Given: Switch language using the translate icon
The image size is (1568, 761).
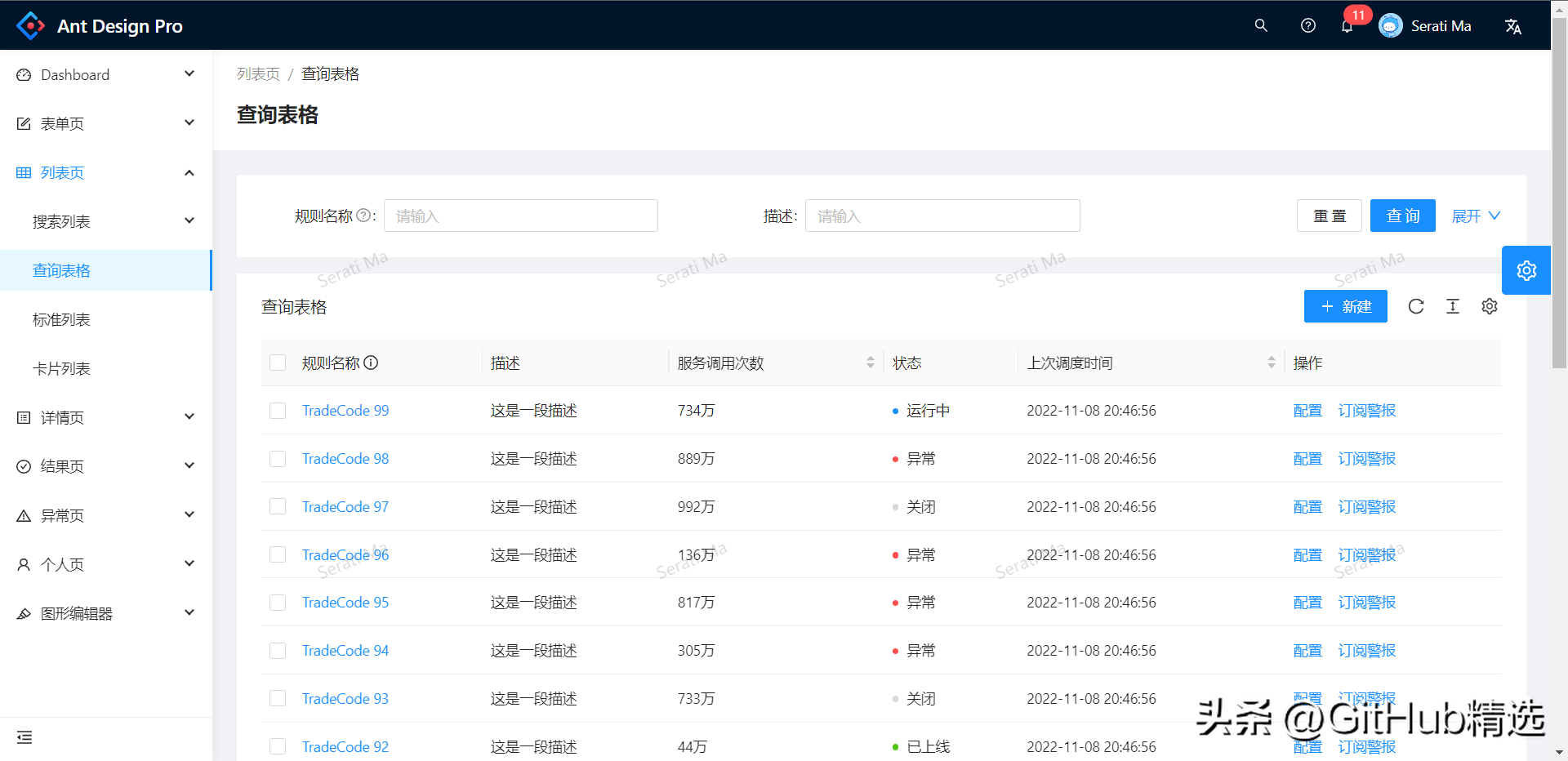Looking at the screenshot, I should (x=1513, y=25).
